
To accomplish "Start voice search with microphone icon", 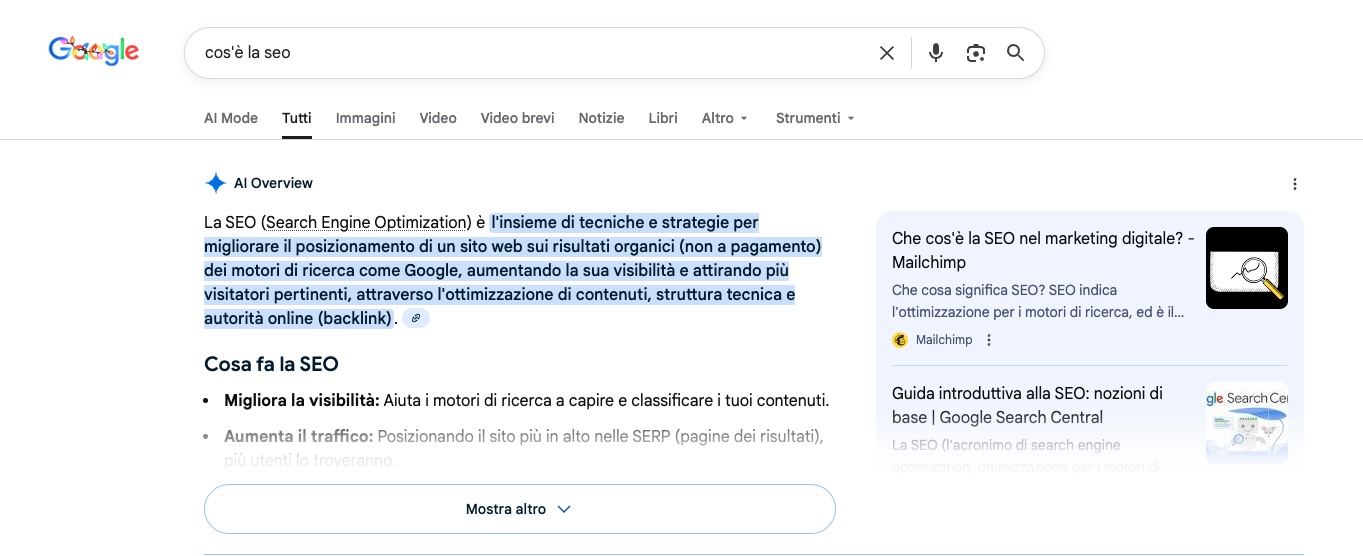I will tap(935, 53).
